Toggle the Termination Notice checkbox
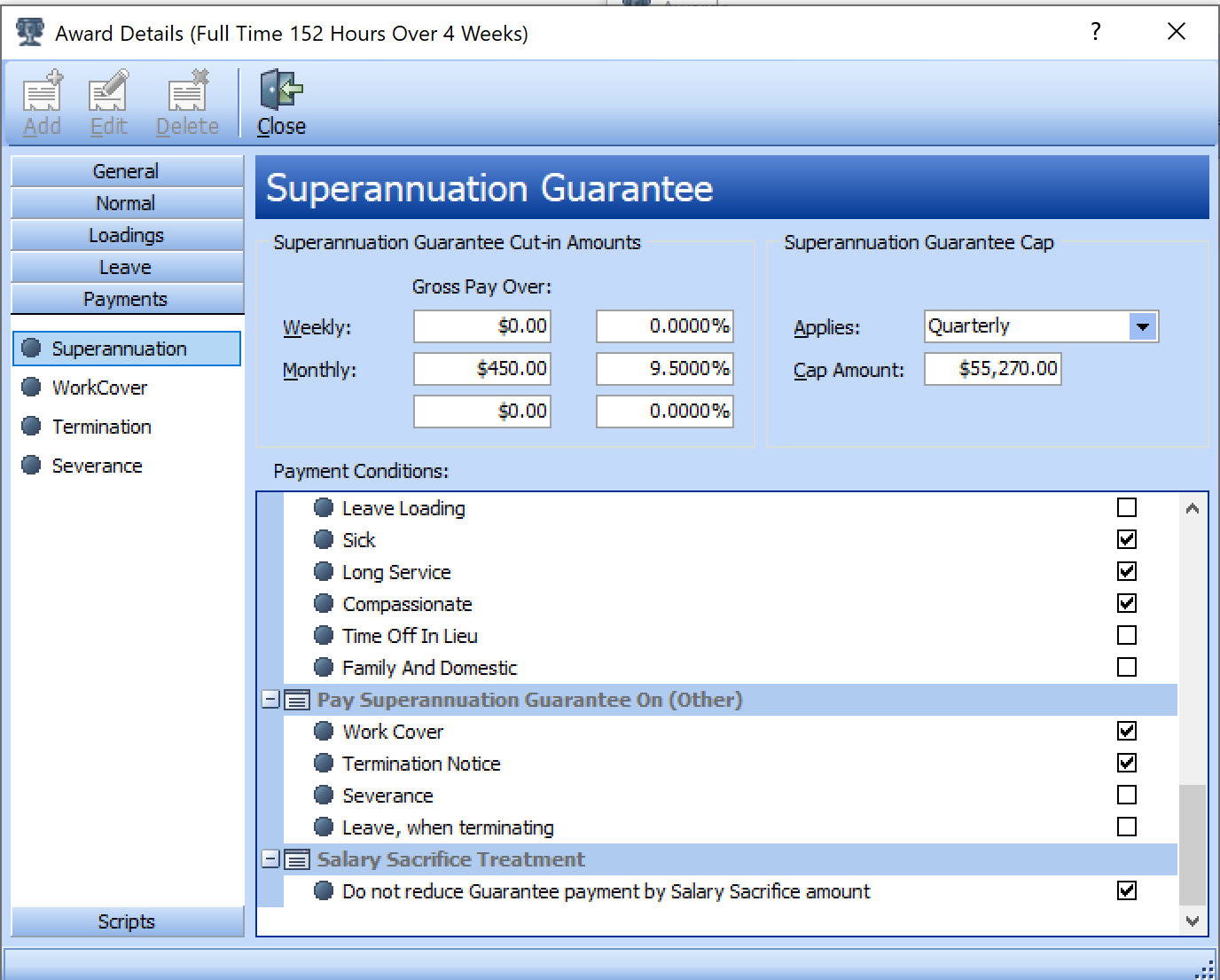1220x980 pixels. click(1127, 763)
